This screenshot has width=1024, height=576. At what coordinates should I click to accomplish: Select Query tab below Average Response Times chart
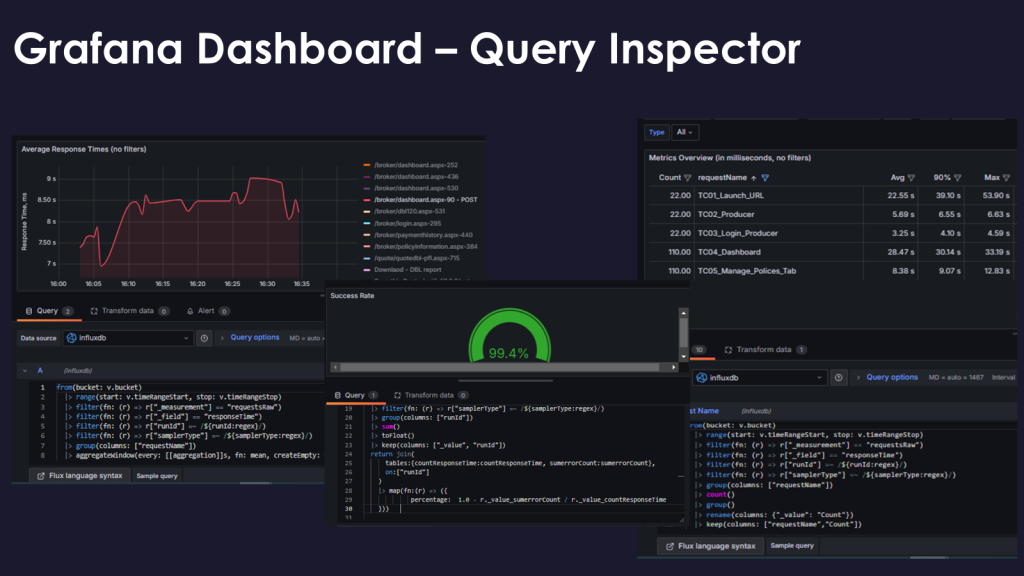coord(49,311)
